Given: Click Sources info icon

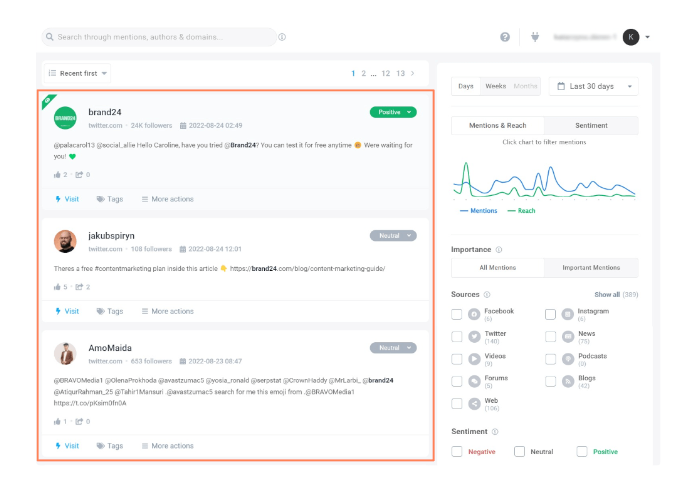Looking at the screenshot, I should coord(487,295).
